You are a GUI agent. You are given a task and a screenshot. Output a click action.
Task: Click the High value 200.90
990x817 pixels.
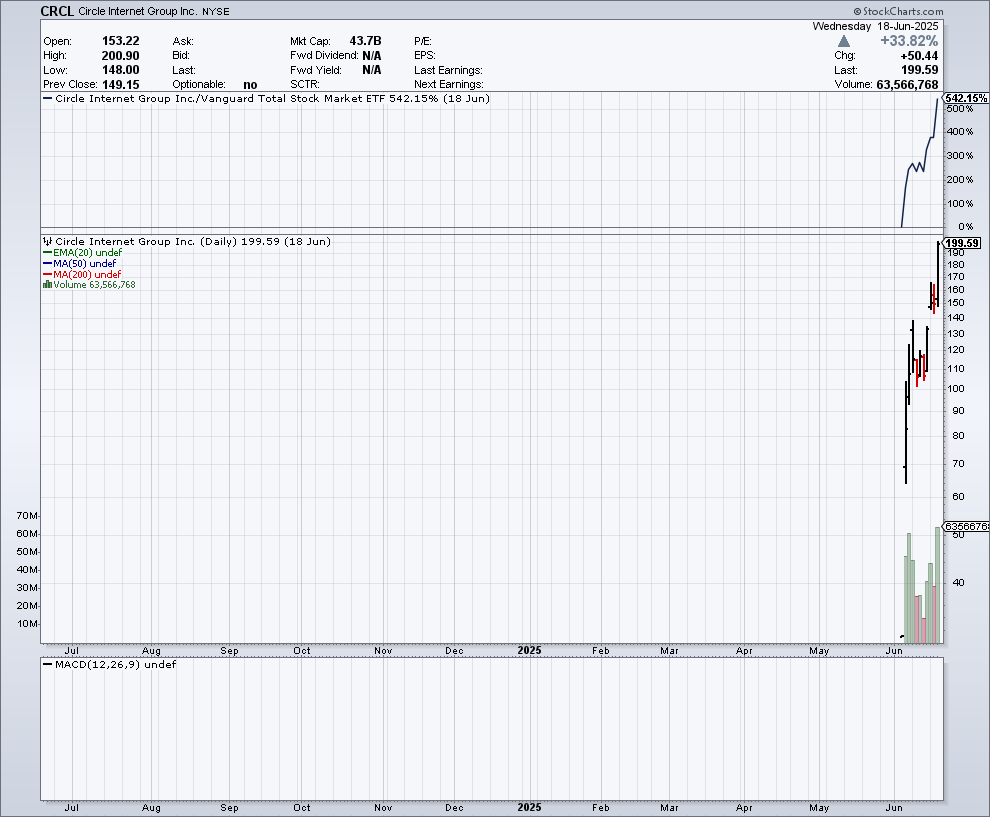pos(121,56)
